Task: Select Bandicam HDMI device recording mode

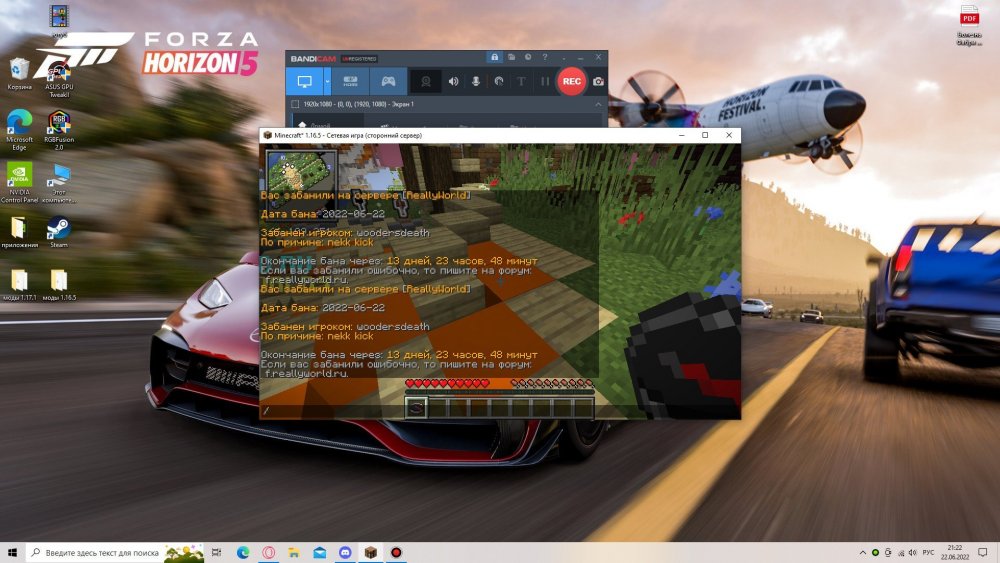Action: (350, 82)
